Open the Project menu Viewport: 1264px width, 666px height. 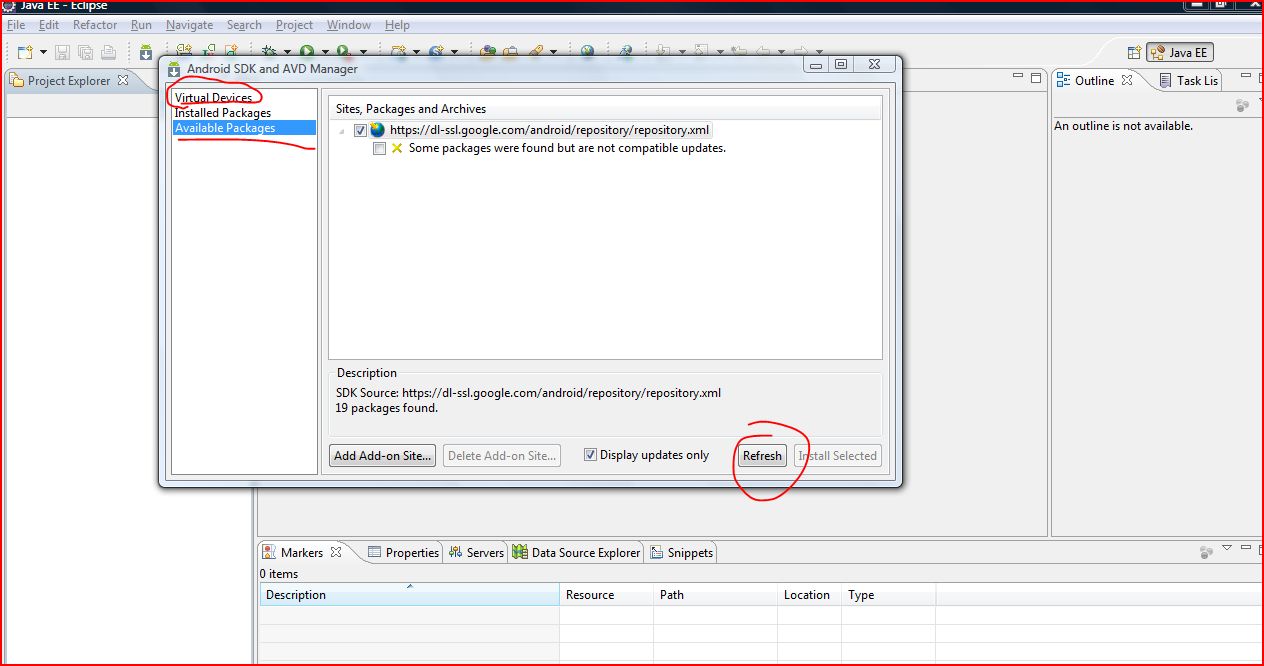[294, 25]
